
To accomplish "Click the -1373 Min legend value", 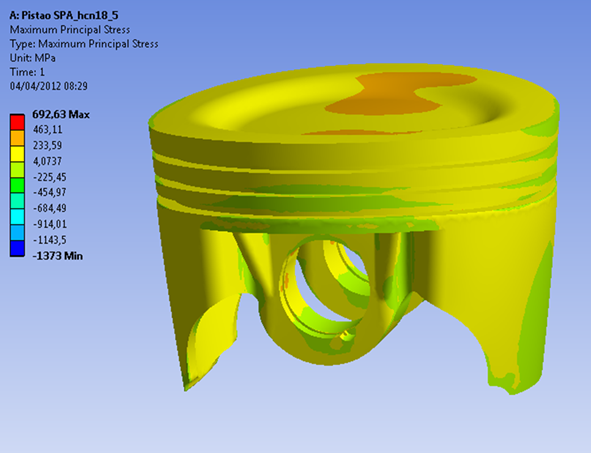I will [x=58, y=256].
